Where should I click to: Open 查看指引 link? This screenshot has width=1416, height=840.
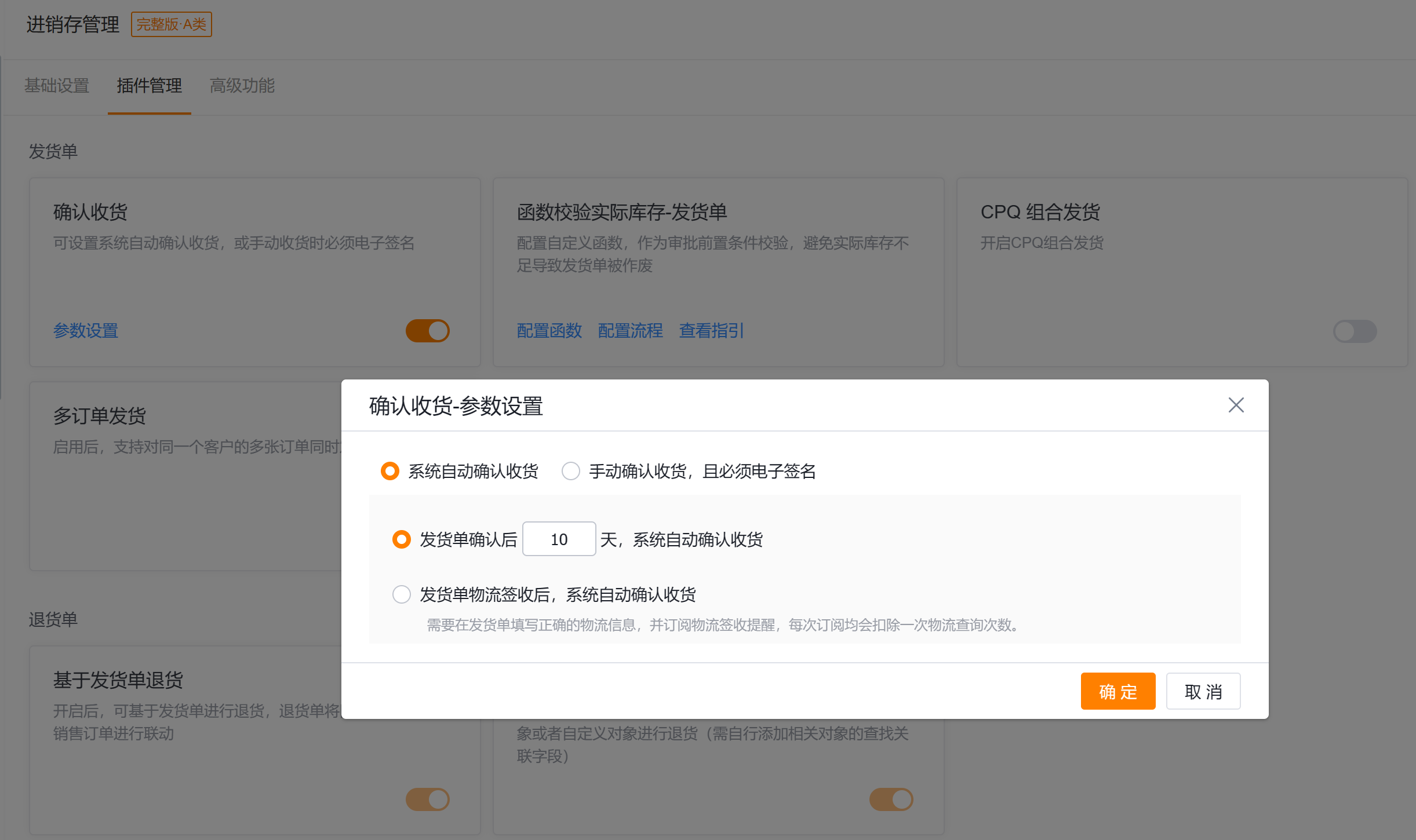[711, 331]
